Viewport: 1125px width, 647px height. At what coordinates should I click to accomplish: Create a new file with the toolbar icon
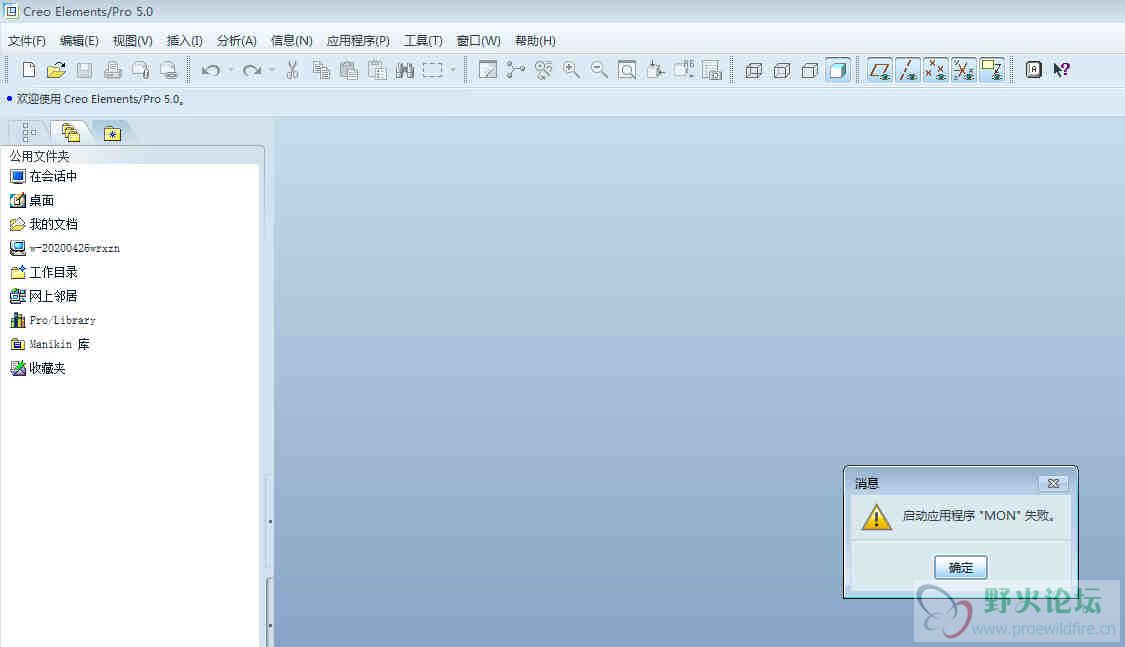(x=29, y=70)
